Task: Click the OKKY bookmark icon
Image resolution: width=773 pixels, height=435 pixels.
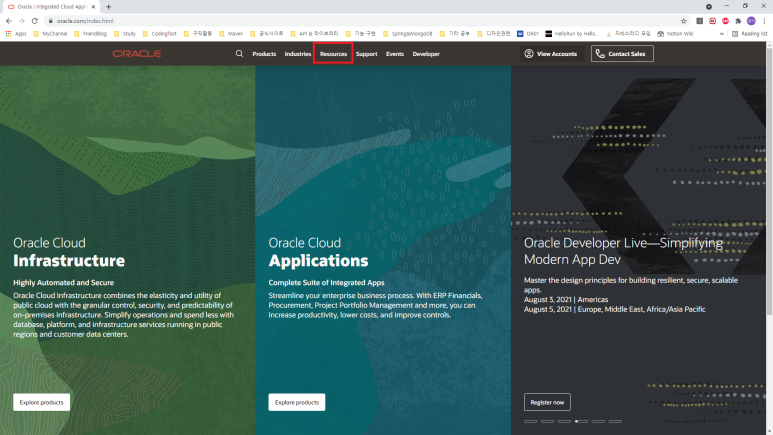Action: (x=520, y=34)
